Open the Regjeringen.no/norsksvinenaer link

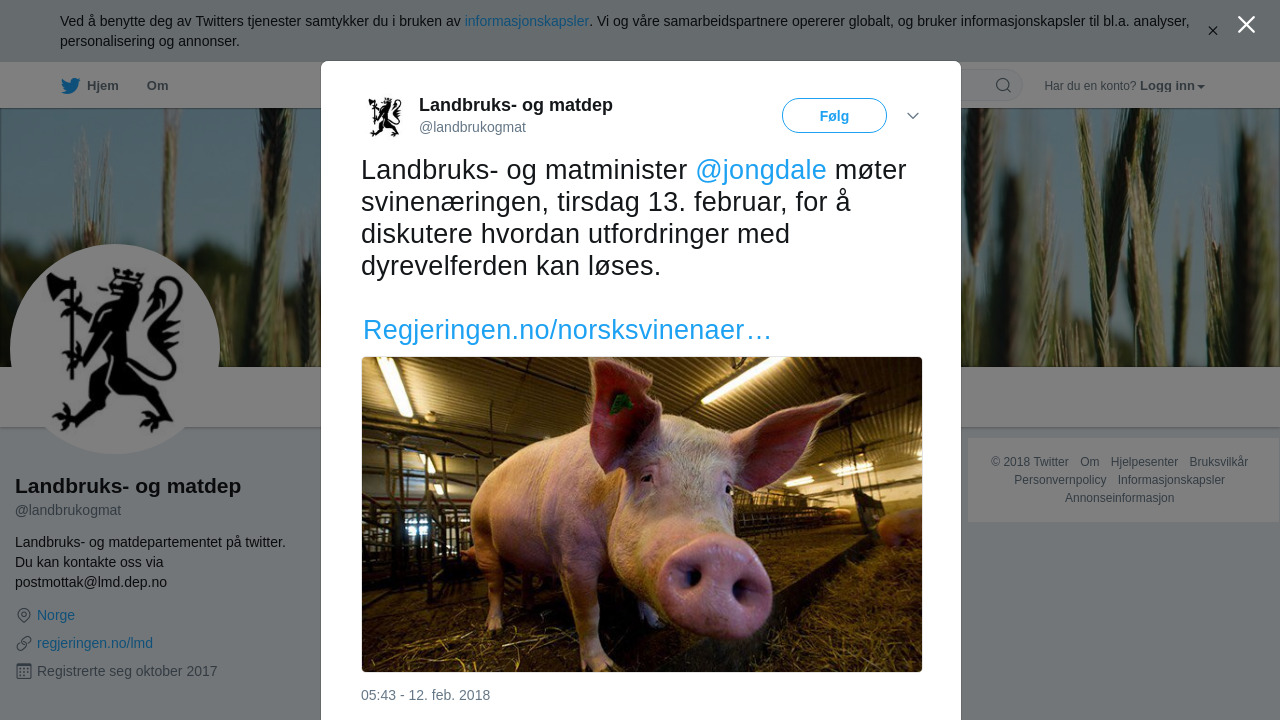coord(567,330)
